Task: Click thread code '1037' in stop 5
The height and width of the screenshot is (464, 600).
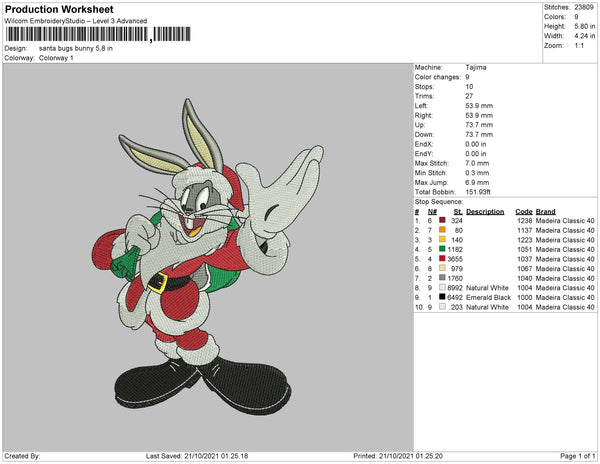Action: 525,259
